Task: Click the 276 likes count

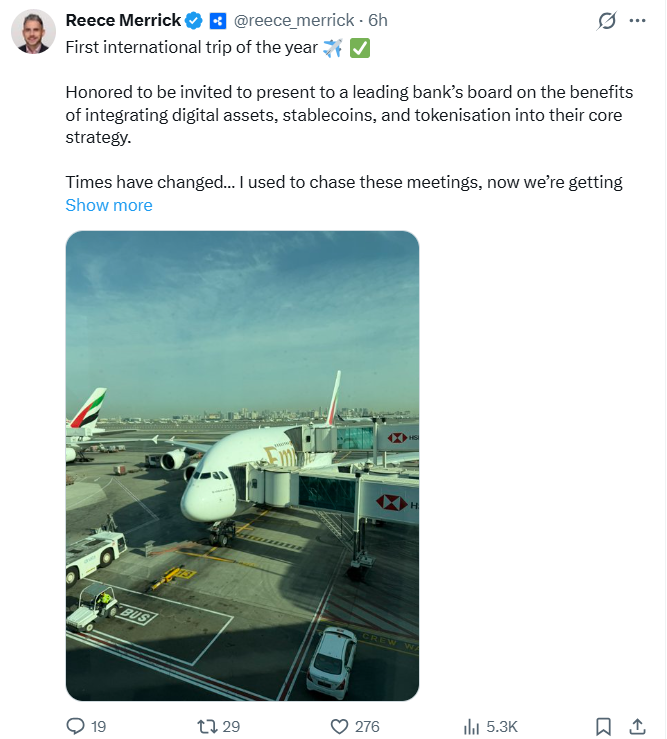Action: coord(367,726)
